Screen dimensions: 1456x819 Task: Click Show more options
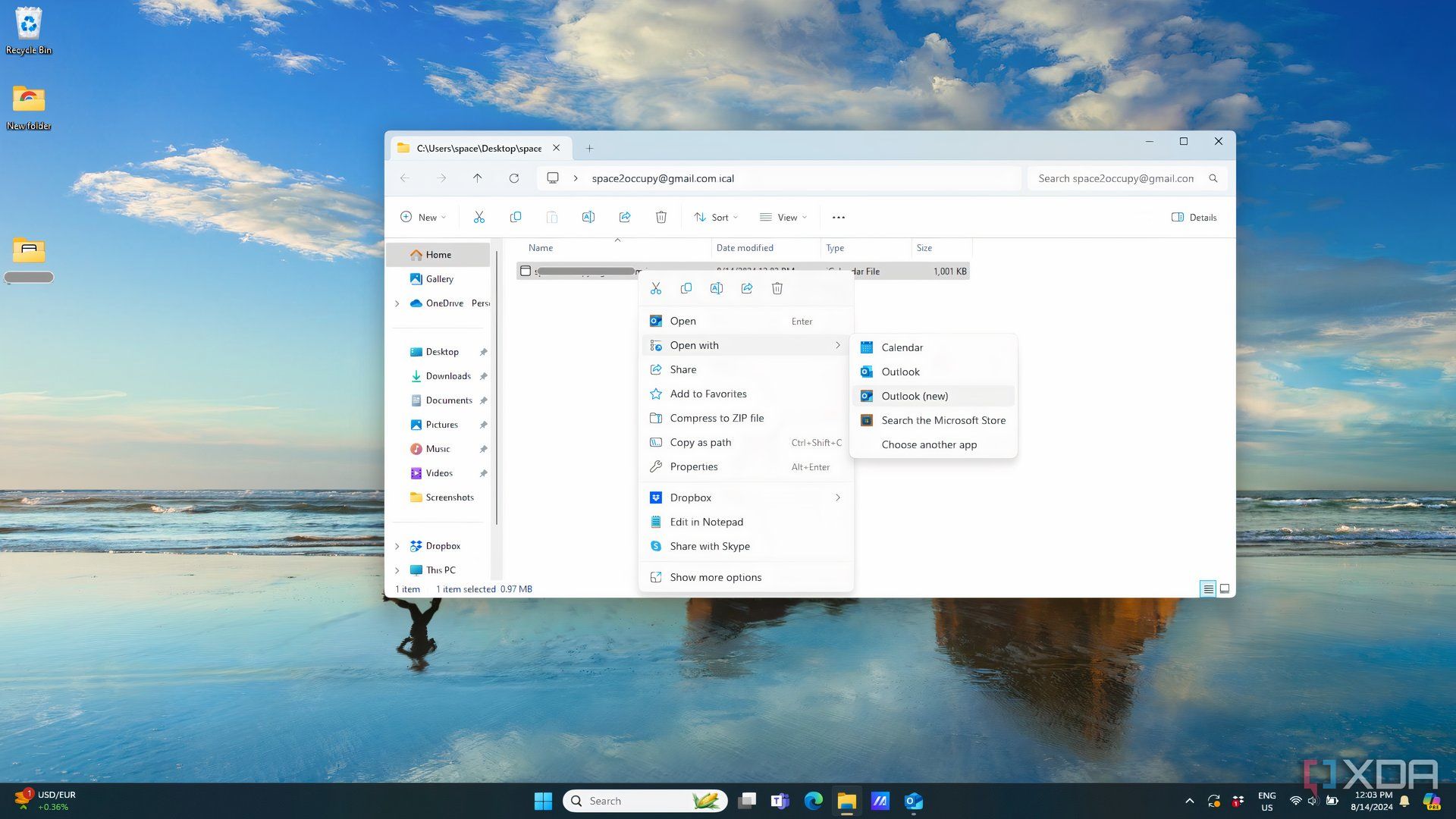click(747, 577)
